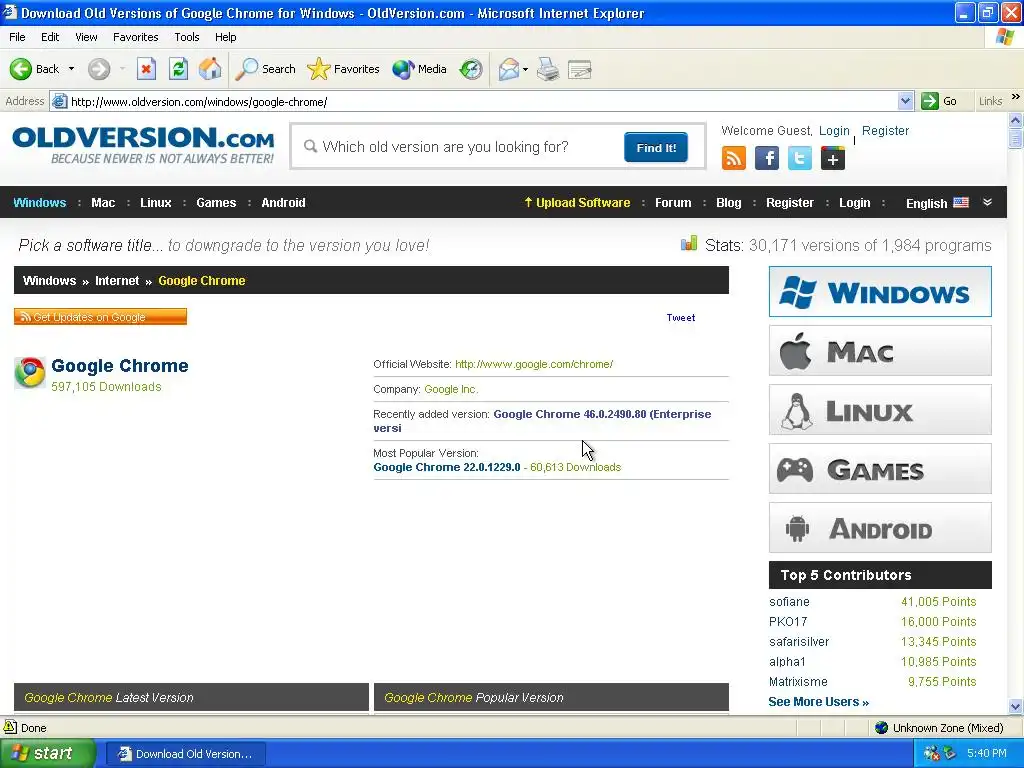Click the plus share icon in header
The image size is (1024, 768).
(x=833, y=158)
